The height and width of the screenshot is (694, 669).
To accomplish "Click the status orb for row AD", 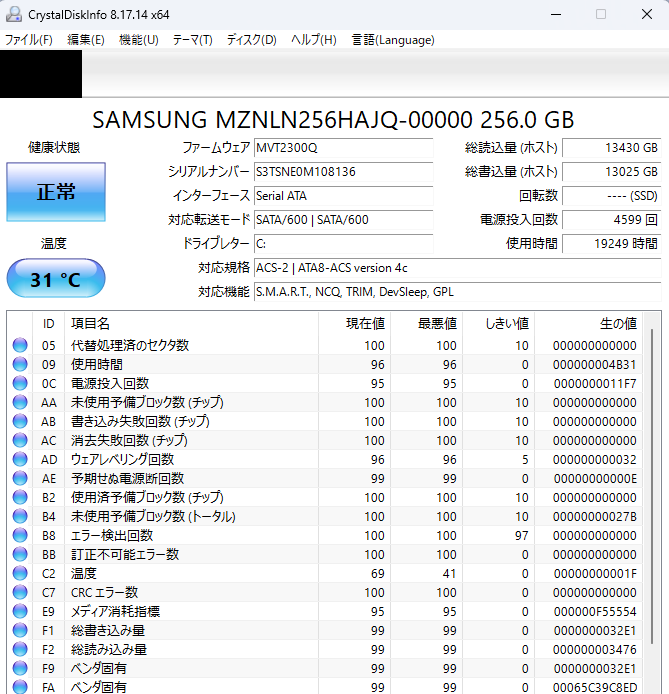I will point(20,459).
